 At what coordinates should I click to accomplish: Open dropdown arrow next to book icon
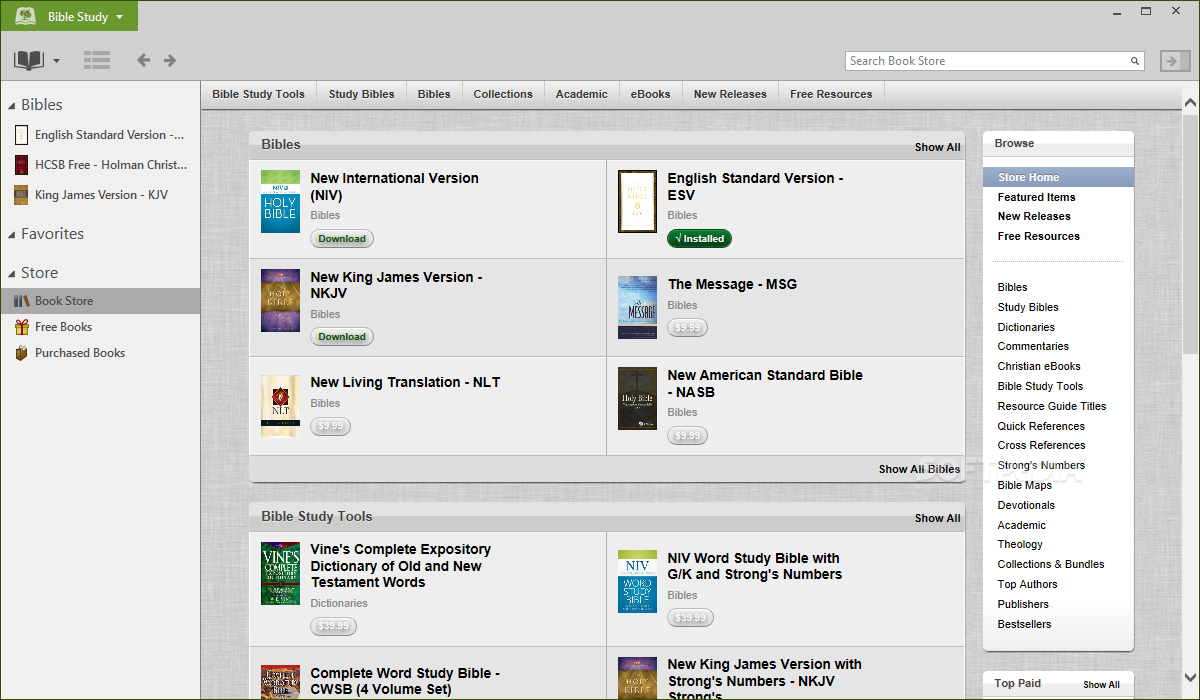(x=56, y=62)
